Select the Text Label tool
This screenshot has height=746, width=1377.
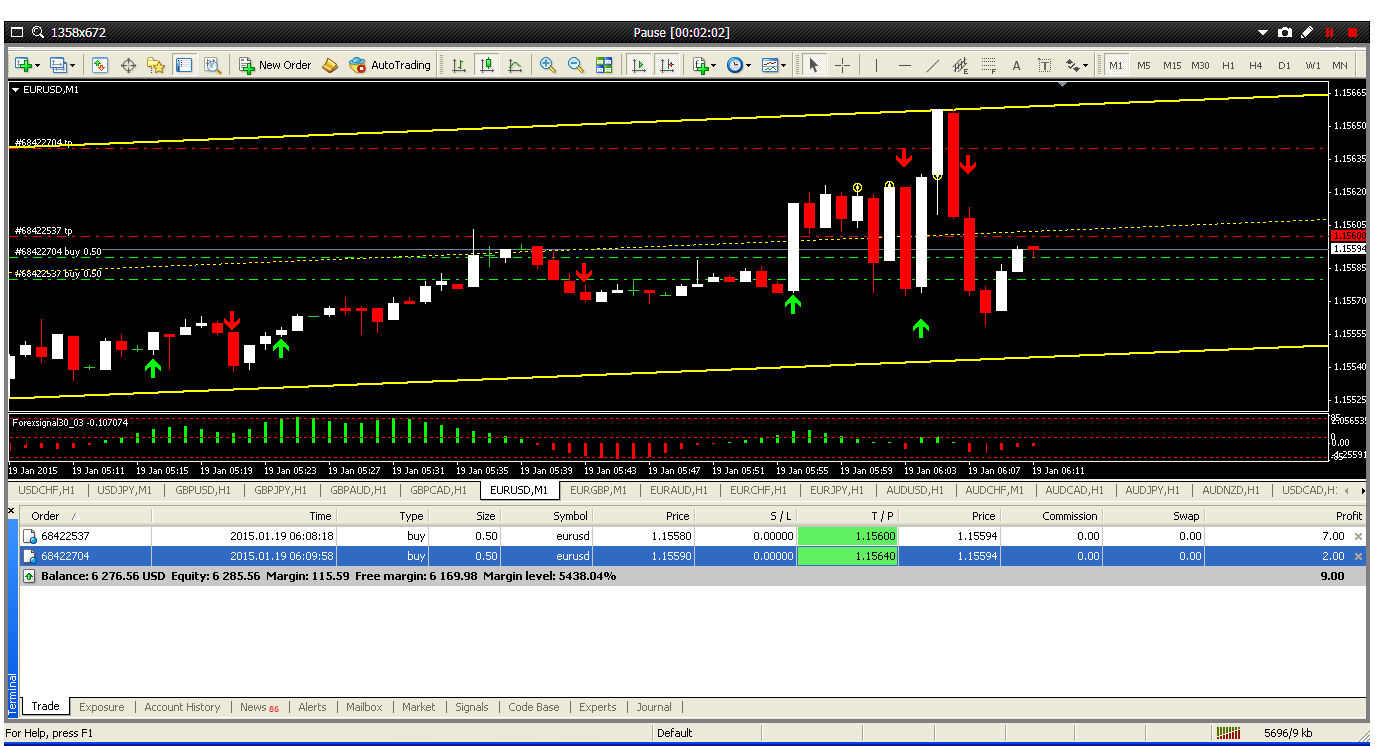pos(1044,65)
